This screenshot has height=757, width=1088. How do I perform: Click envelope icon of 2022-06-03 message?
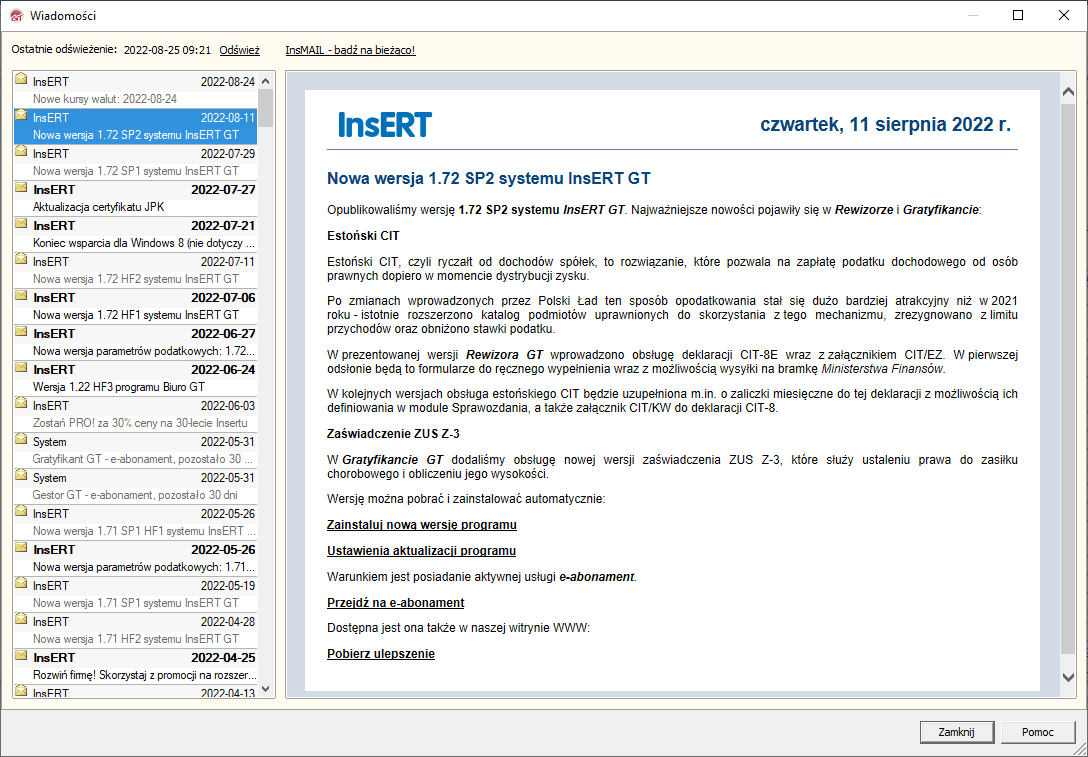tap(22, 403)
